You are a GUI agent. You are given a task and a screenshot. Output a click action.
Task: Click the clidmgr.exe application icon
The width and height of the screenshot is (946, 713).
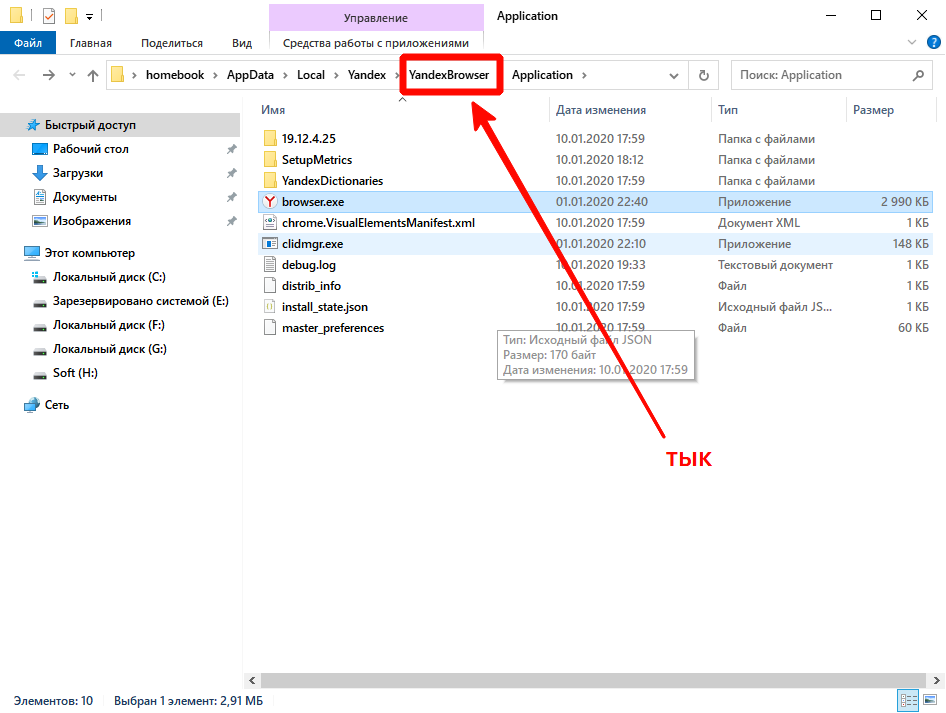270,244
